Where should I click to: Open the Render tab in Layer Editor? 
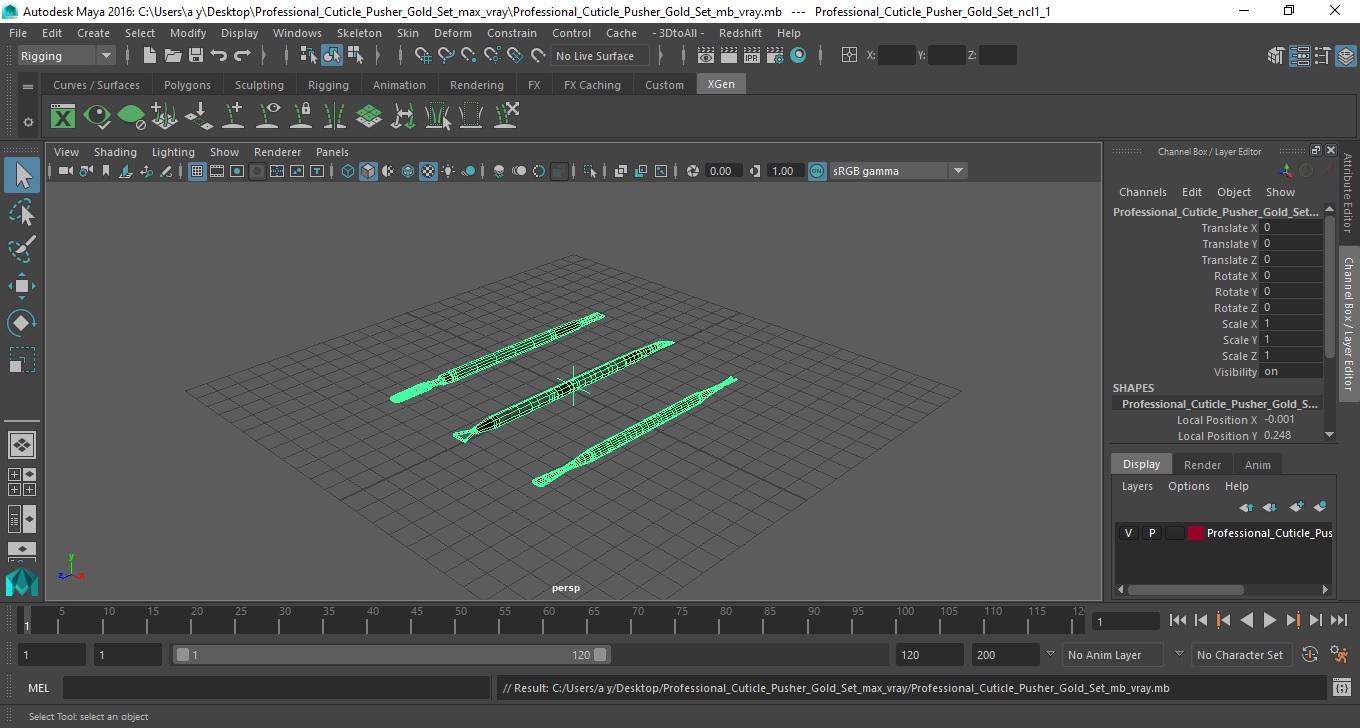[x=1202, y=465]
